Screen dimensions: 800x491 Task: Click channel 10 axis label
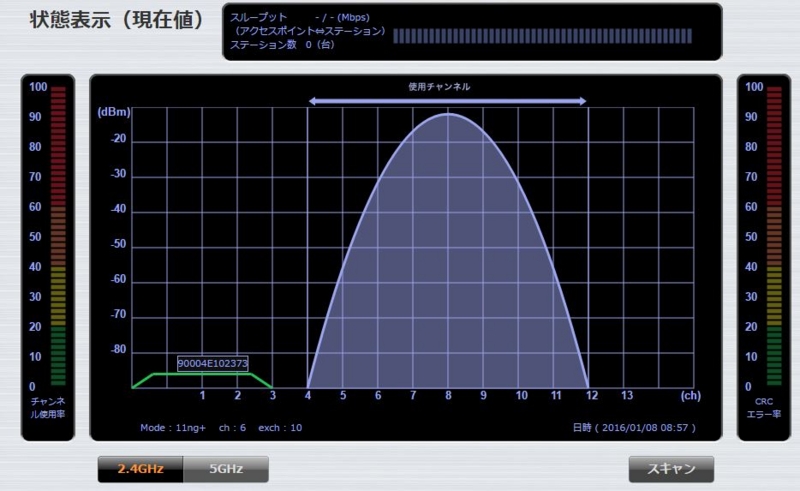[x=521, y=395]
